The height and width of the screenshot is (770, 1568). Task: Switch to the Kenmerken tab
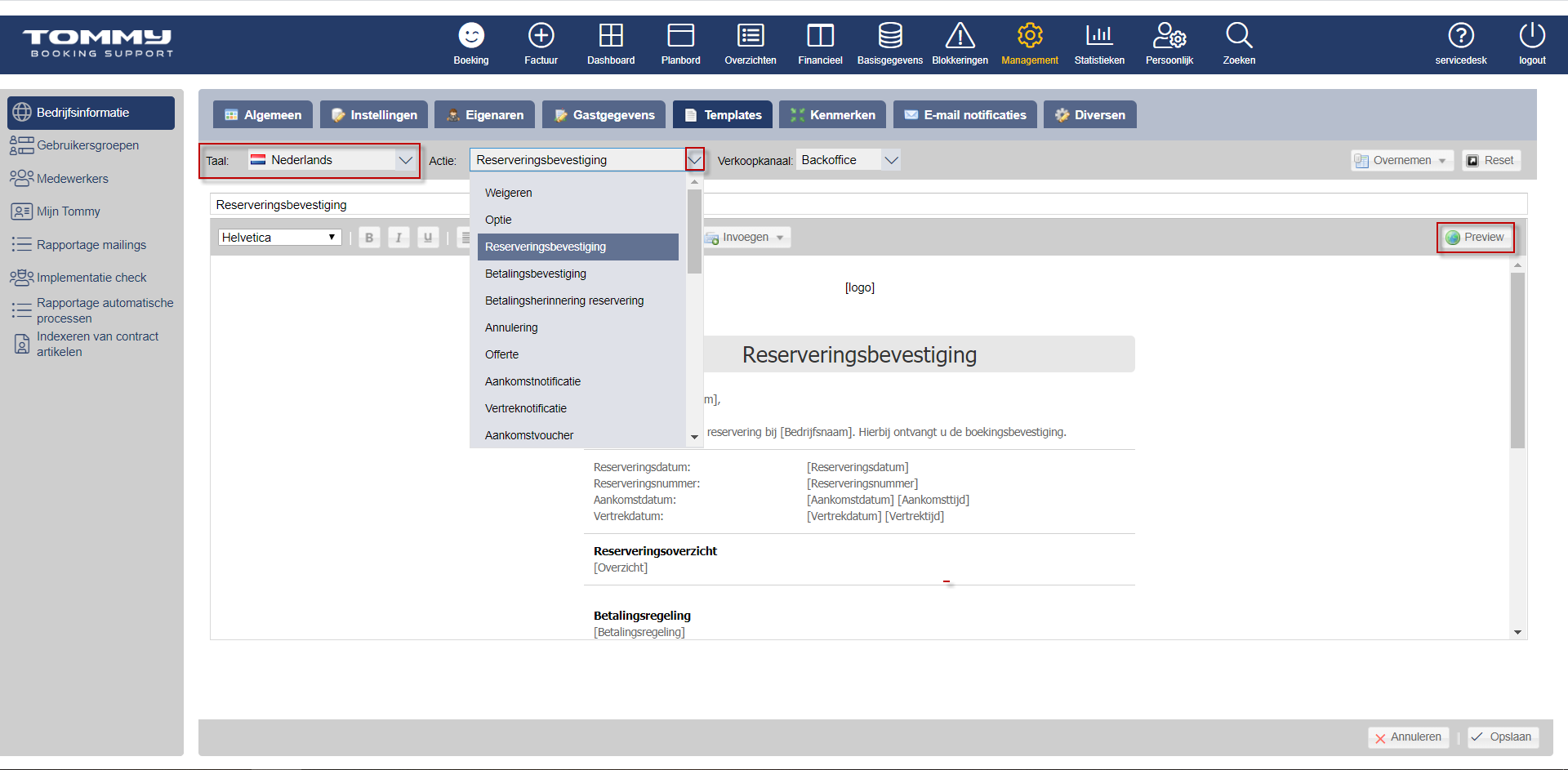click(833, 115)
